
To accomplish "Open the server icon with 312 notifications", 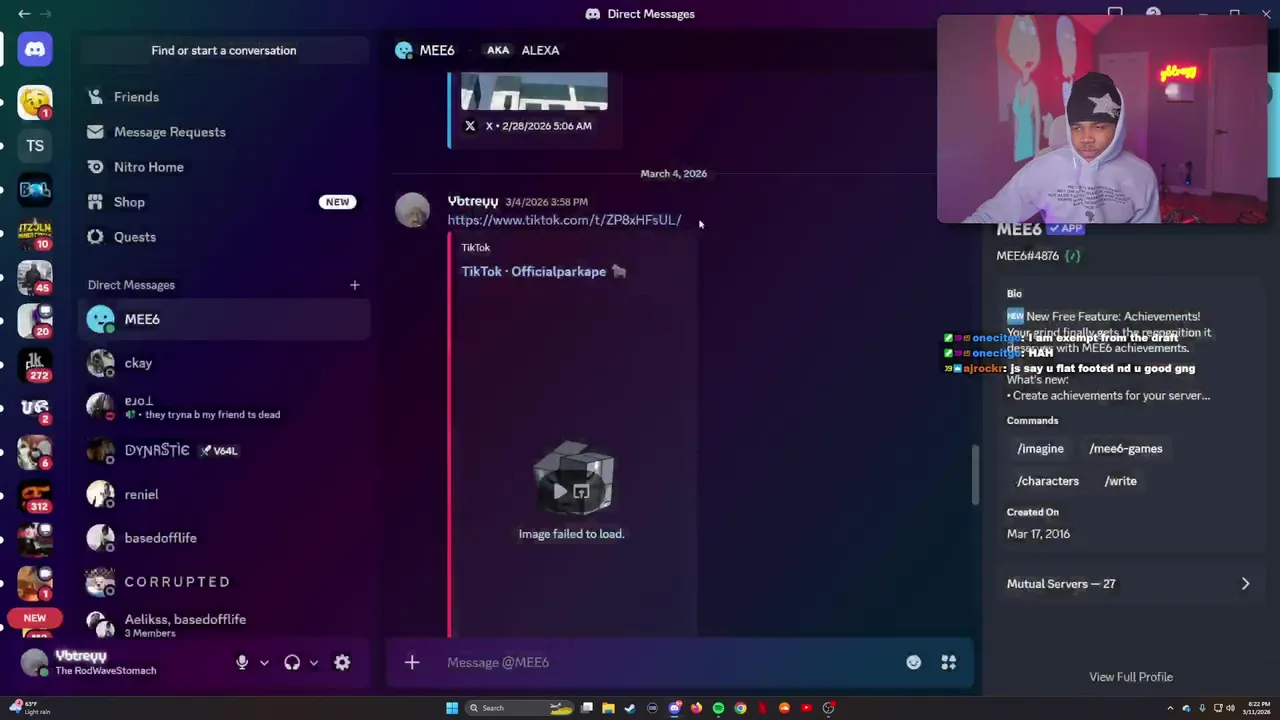I will [35, 494].
